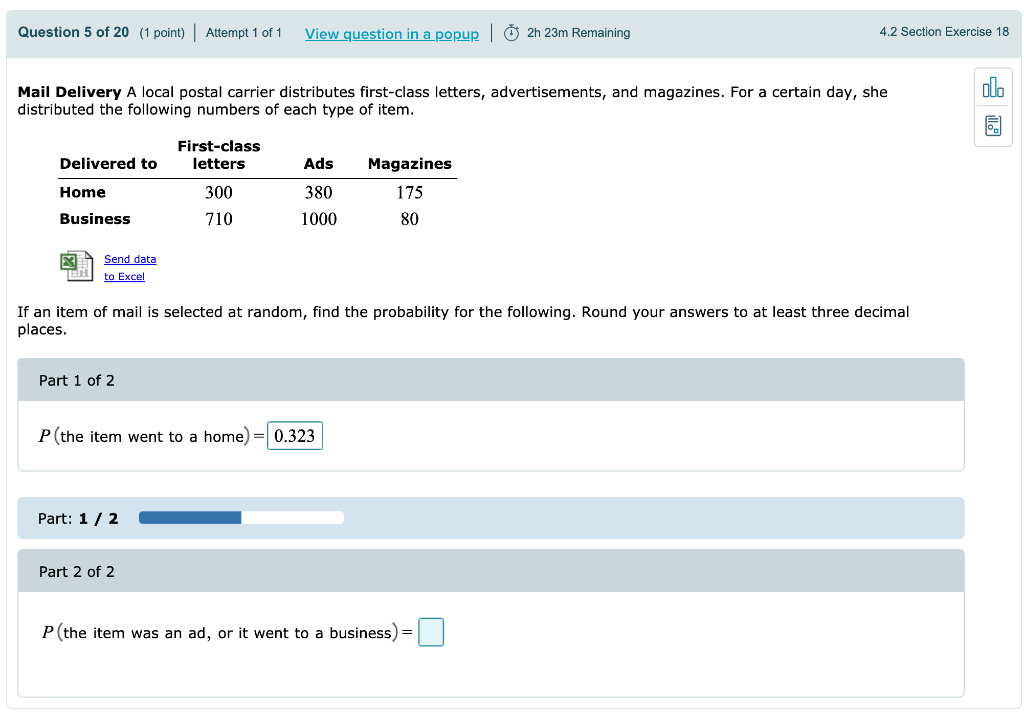Click the "Attempt 1 of 1" label

click(244, 32)
